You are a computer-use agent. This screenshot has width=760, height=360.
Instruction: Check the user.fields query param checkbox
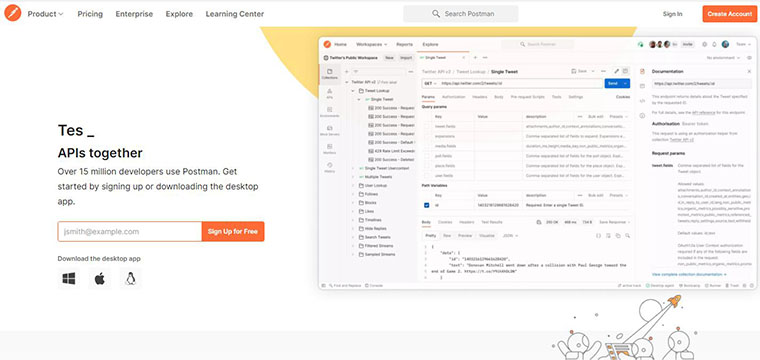(x=427, y=175)
